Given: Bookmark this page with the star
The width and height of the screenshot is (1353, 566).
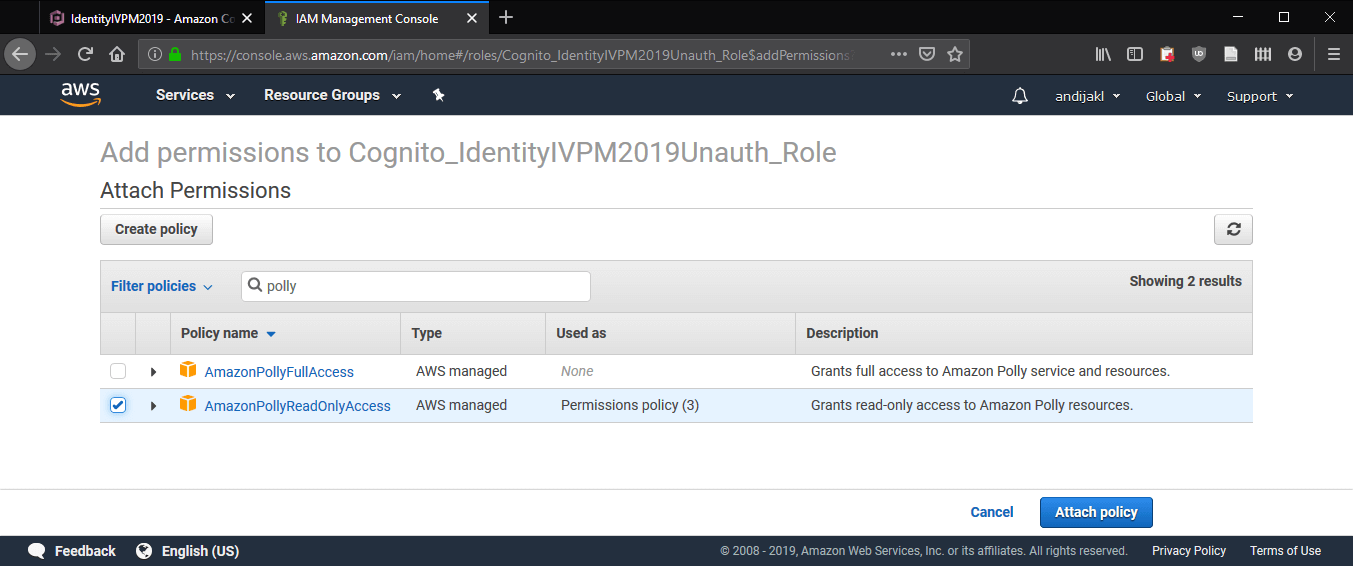Looking at the screenshot, I should 955,54.
